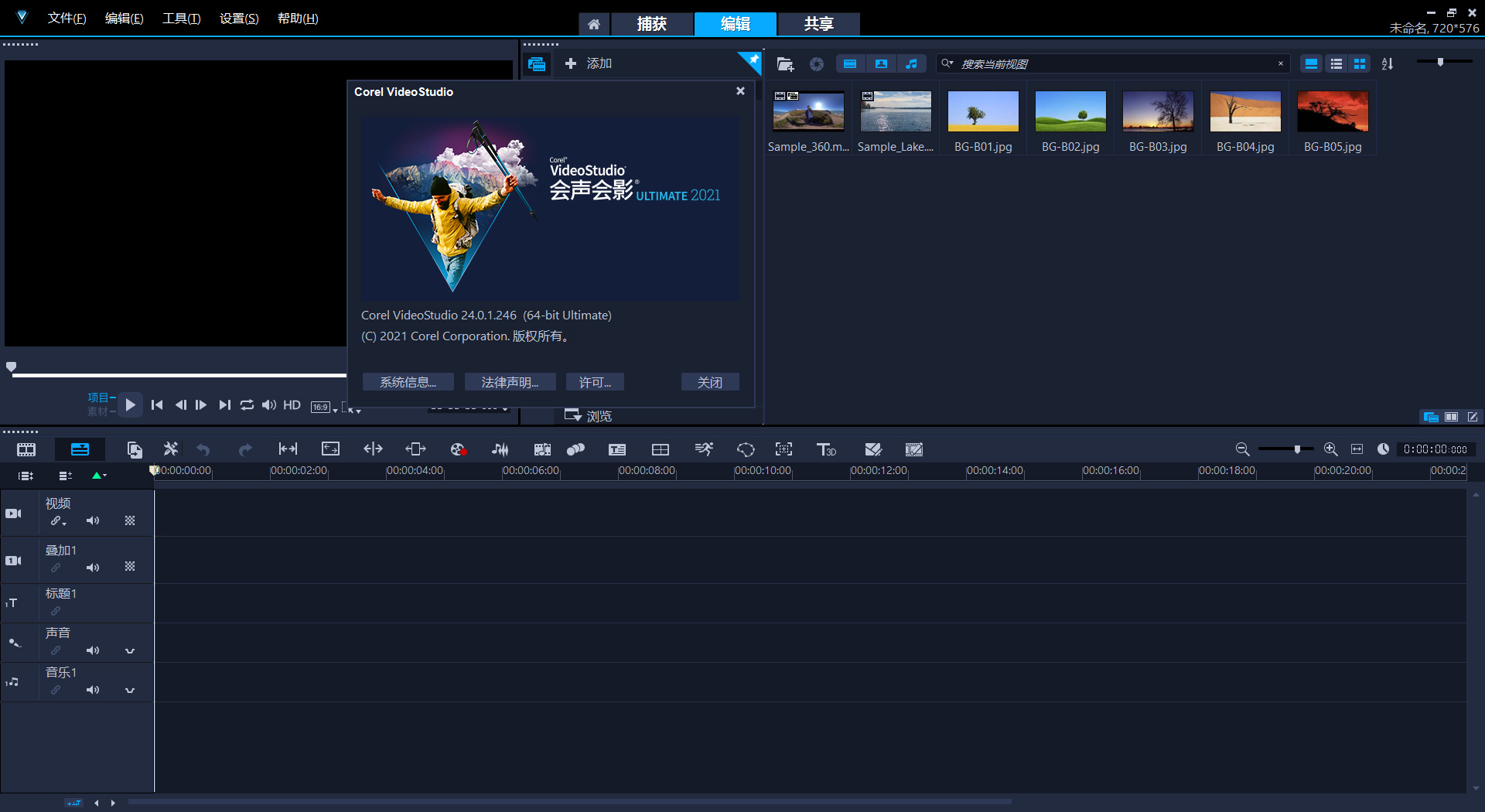Screen dimensions: 1485x812
Task: Fit project in timeline window
Action: pyautogui.click(x=1357, y=449)
